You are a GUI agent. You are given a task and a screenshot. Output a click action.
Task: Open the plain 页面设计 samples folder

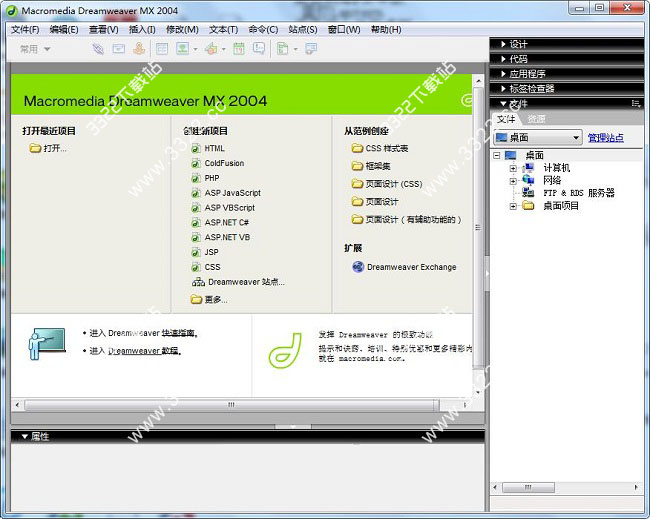pyautogui.click(x=375, y=201)
